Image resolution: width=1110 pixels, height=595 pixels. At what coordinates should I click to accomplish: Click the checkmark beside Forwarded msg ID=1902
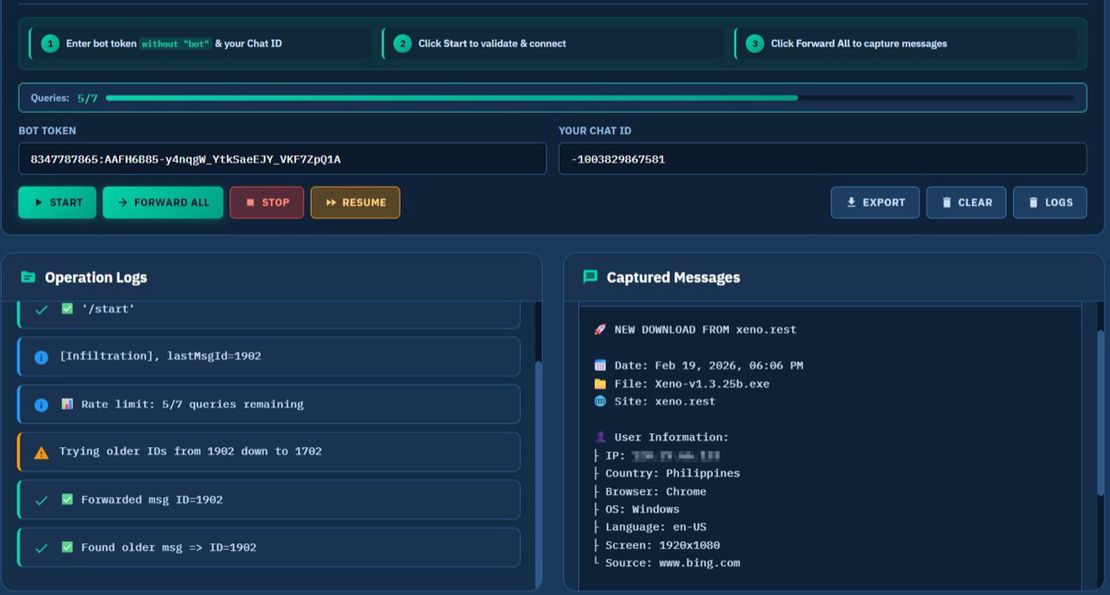41,500
